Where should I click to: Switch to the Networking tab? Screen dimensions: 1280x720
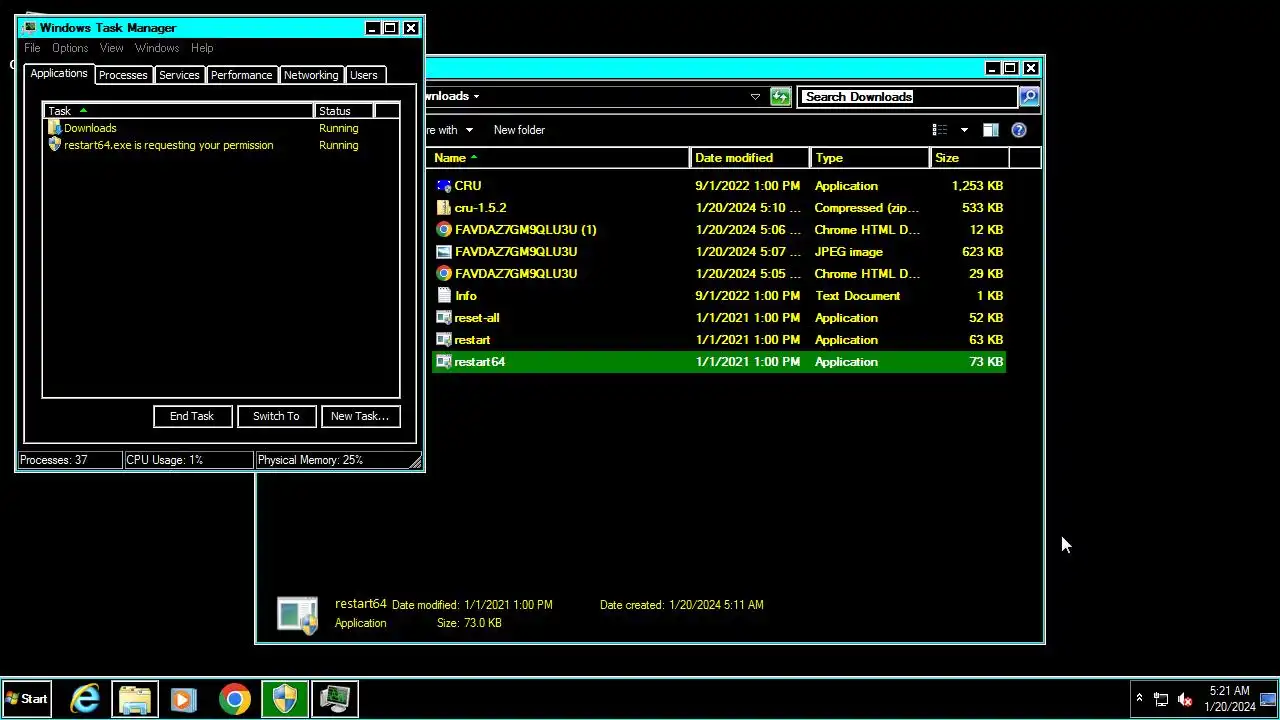311,75
